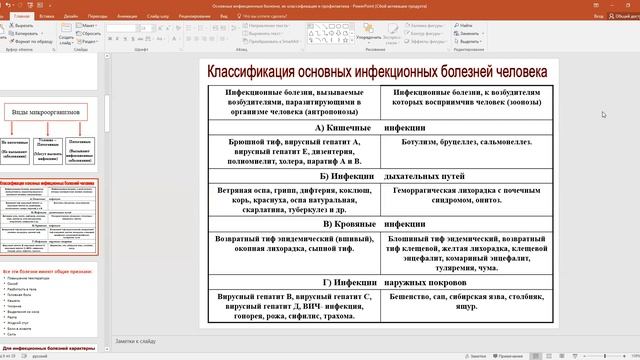Open Заметки (Notes) from status bar

coord(476,356)
